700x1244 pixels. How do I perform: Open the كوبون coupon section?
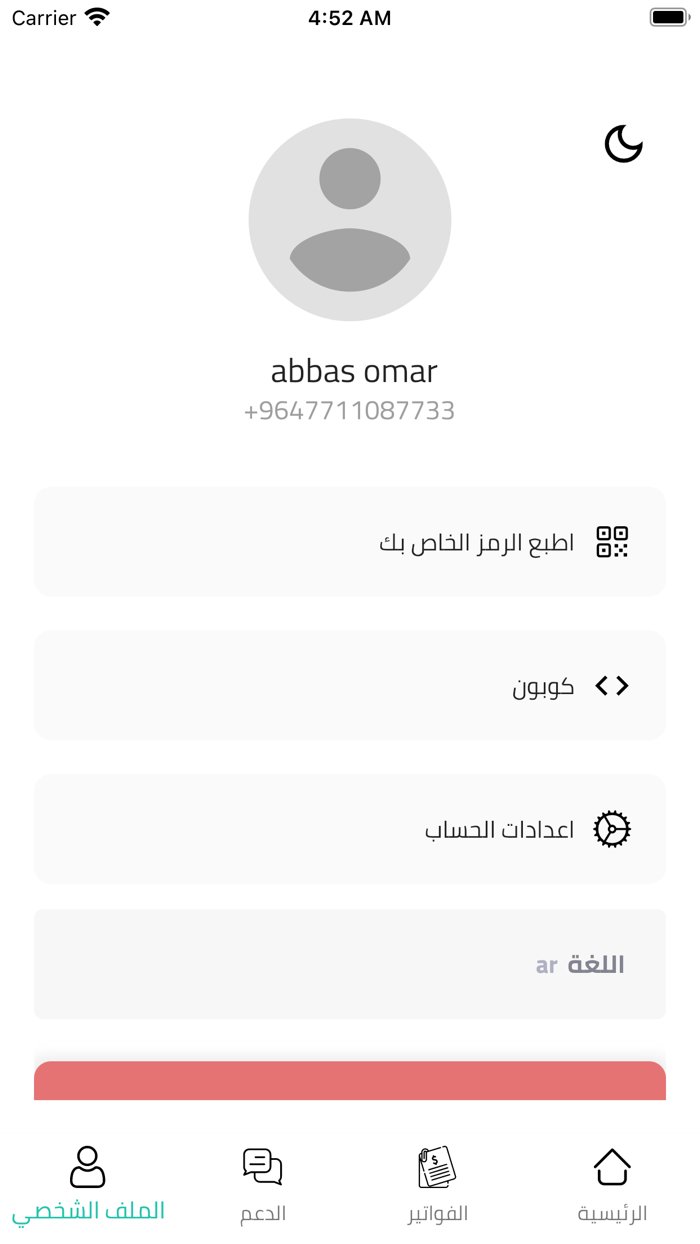[x=350, y=685]
